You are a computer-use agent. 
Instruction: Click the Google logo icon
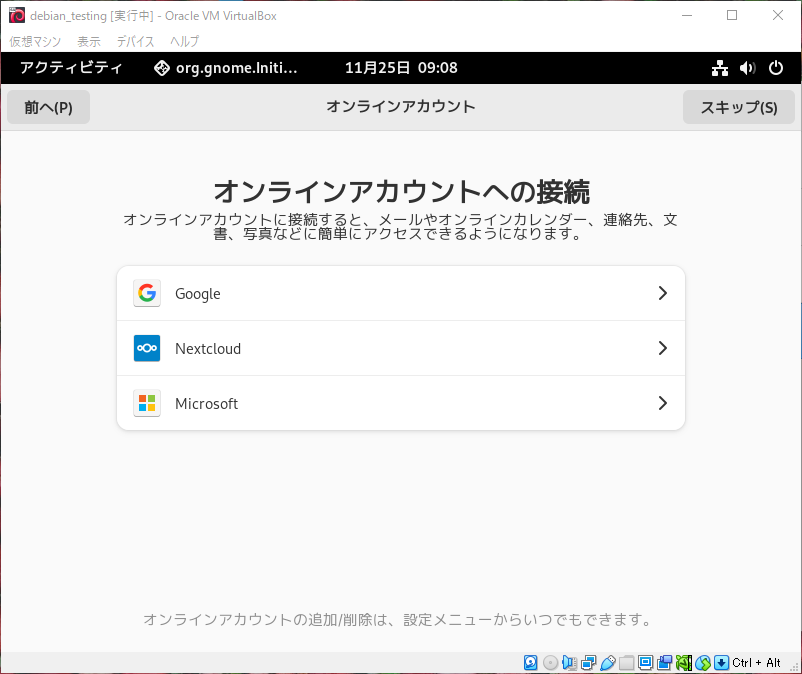[x=147, y=293]
